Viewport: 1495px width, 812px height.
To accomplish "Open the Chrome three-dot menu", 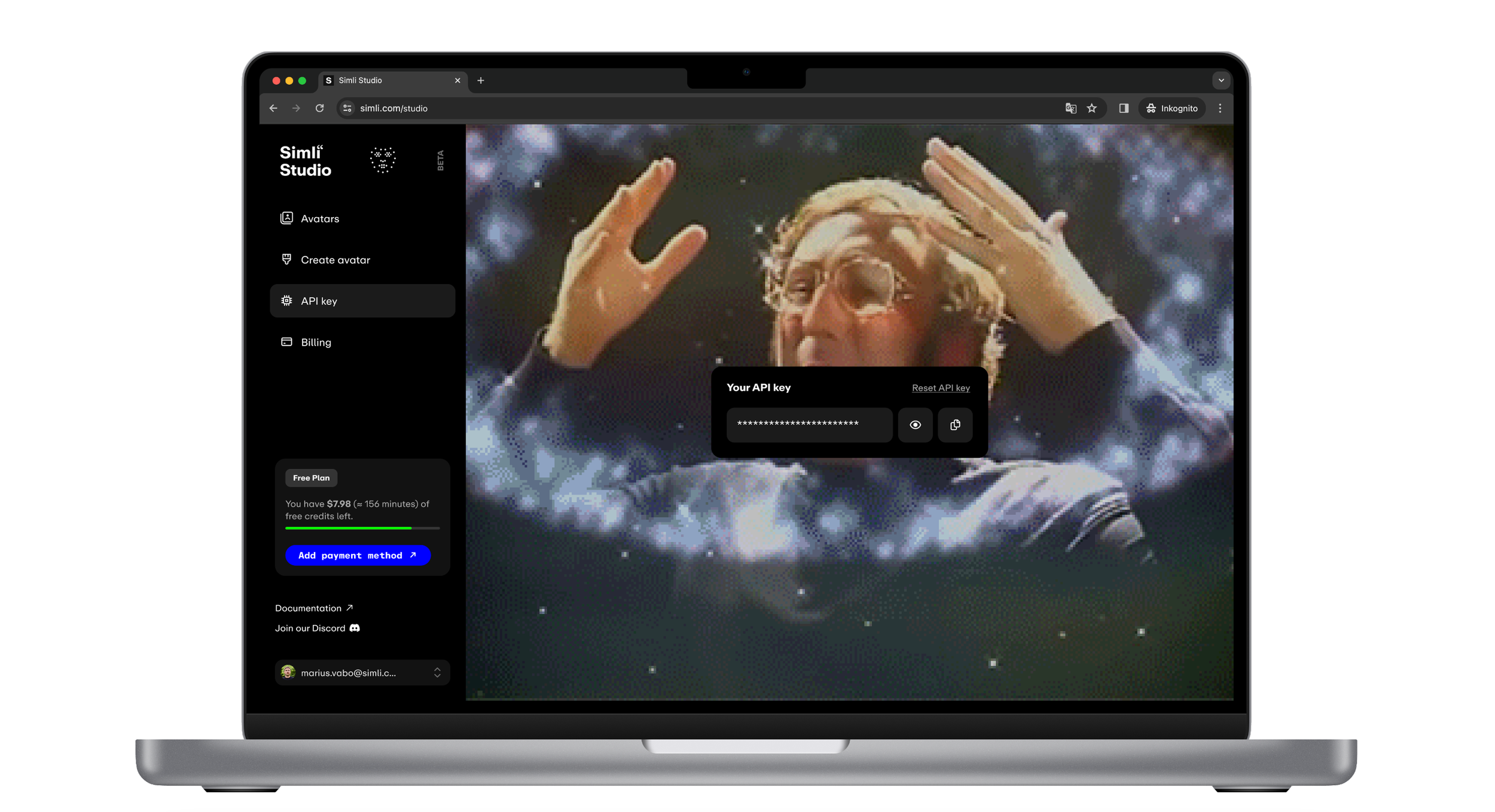I will click(1220, 108).
